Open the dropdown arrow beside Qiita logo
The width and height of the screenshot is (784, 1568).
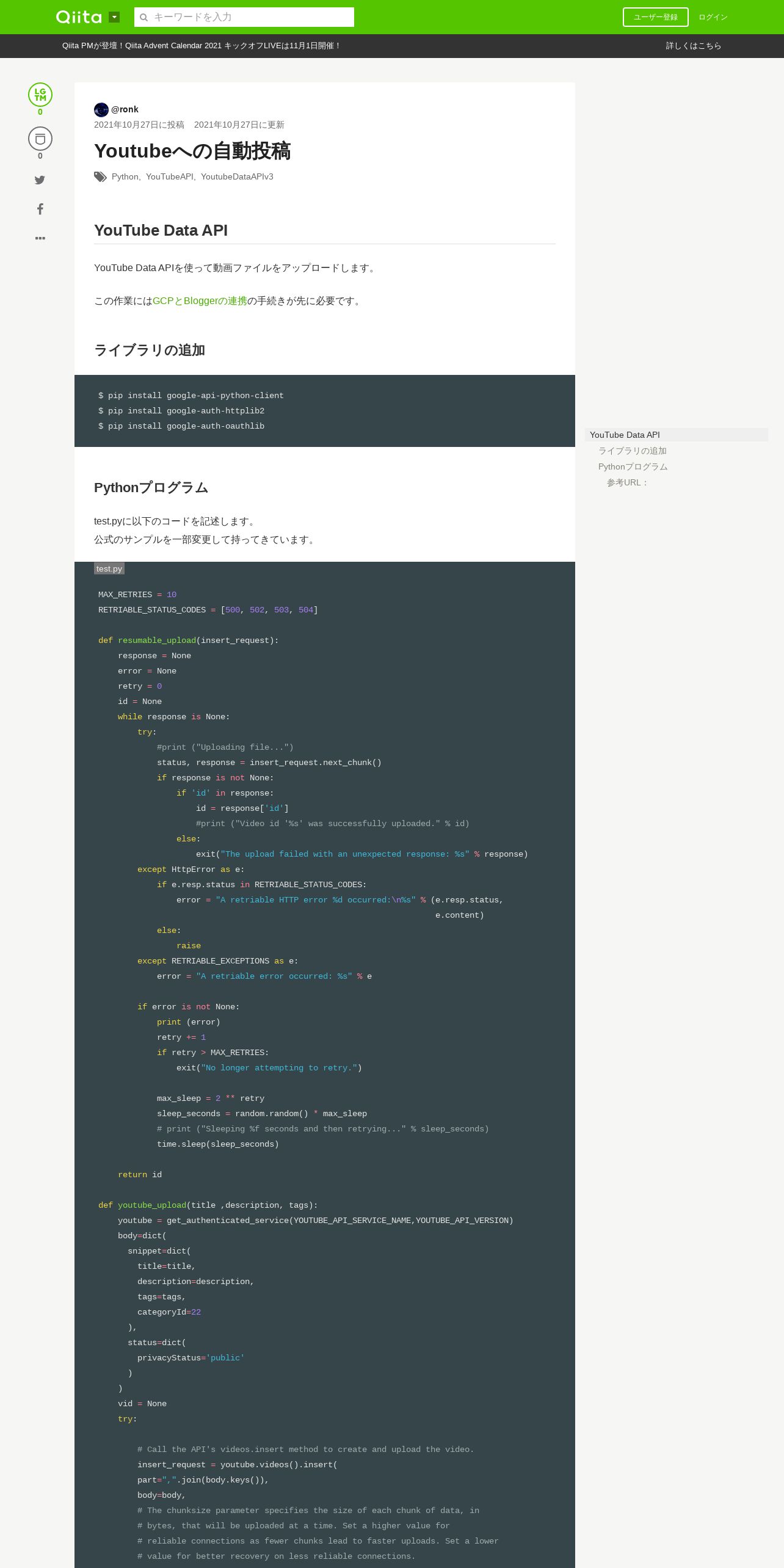[x=114, y=17]
